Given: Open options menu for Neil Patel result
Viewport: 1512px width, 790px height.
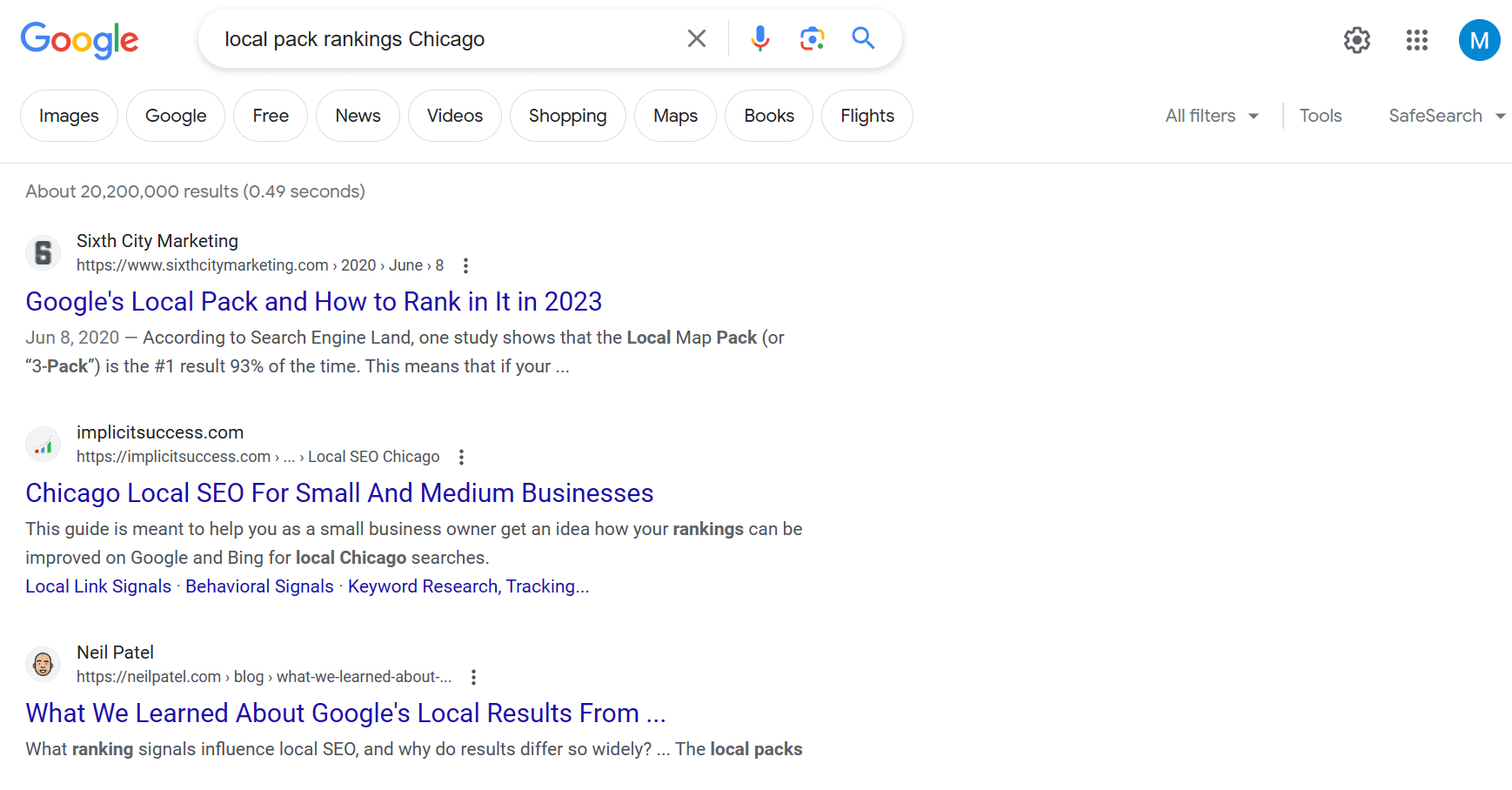Looking at the screenshot, I should coord(473,677).
